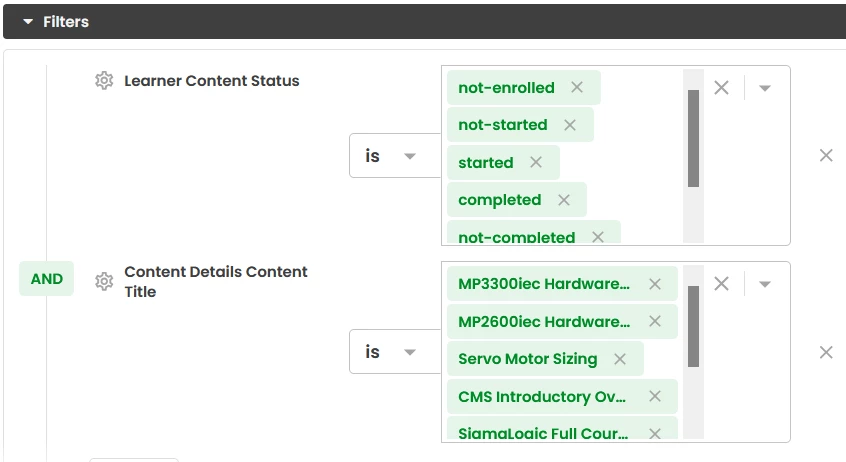Change the 'is' operator for Content Title
The width and height of the screenshot is (846, 462).
coord(395,351)
